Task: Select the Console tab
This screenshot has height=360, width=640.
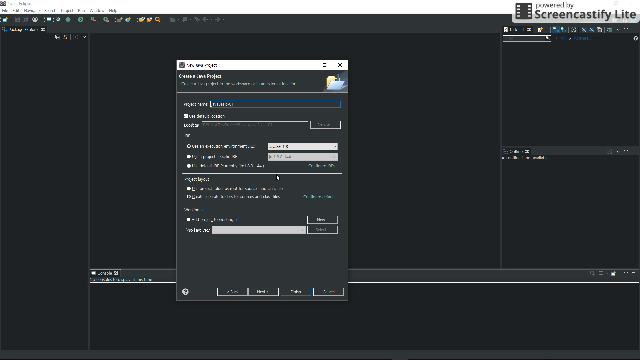Action: pos(105,273)
